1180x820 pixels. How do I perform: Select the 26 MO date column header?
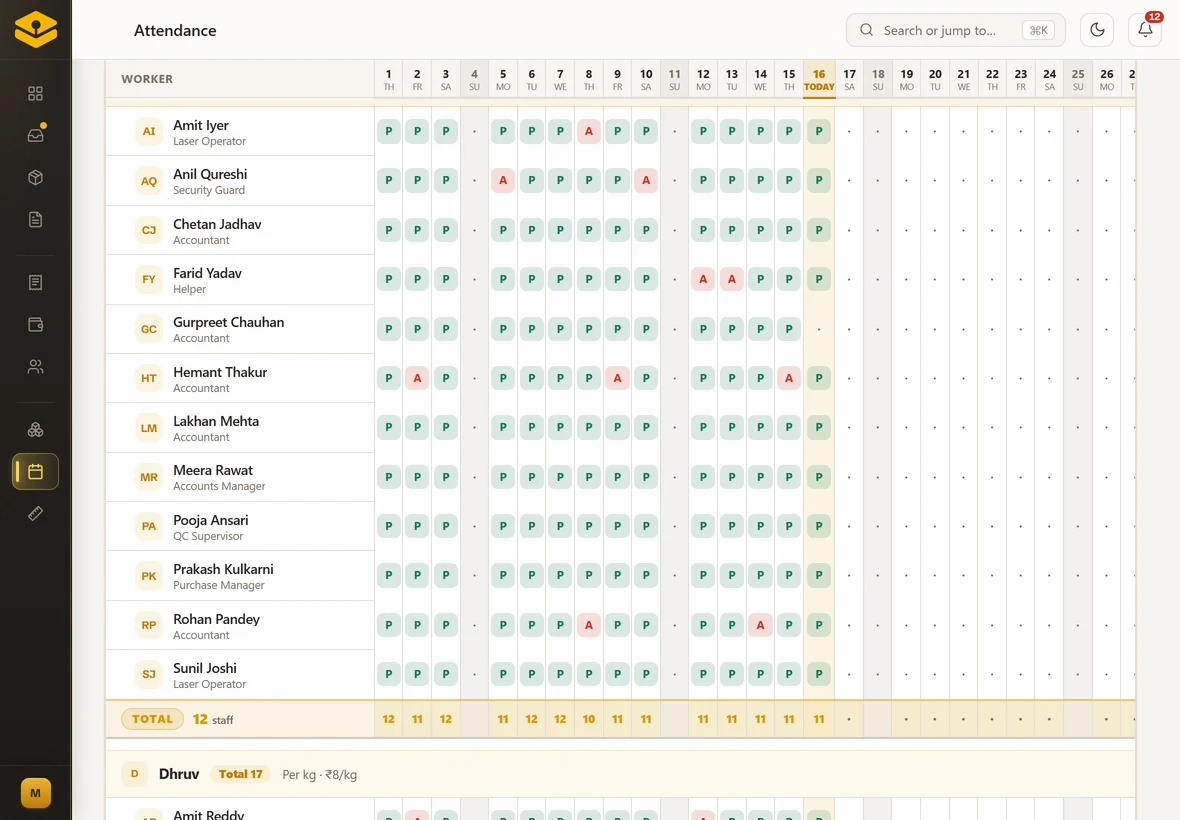1106,79
